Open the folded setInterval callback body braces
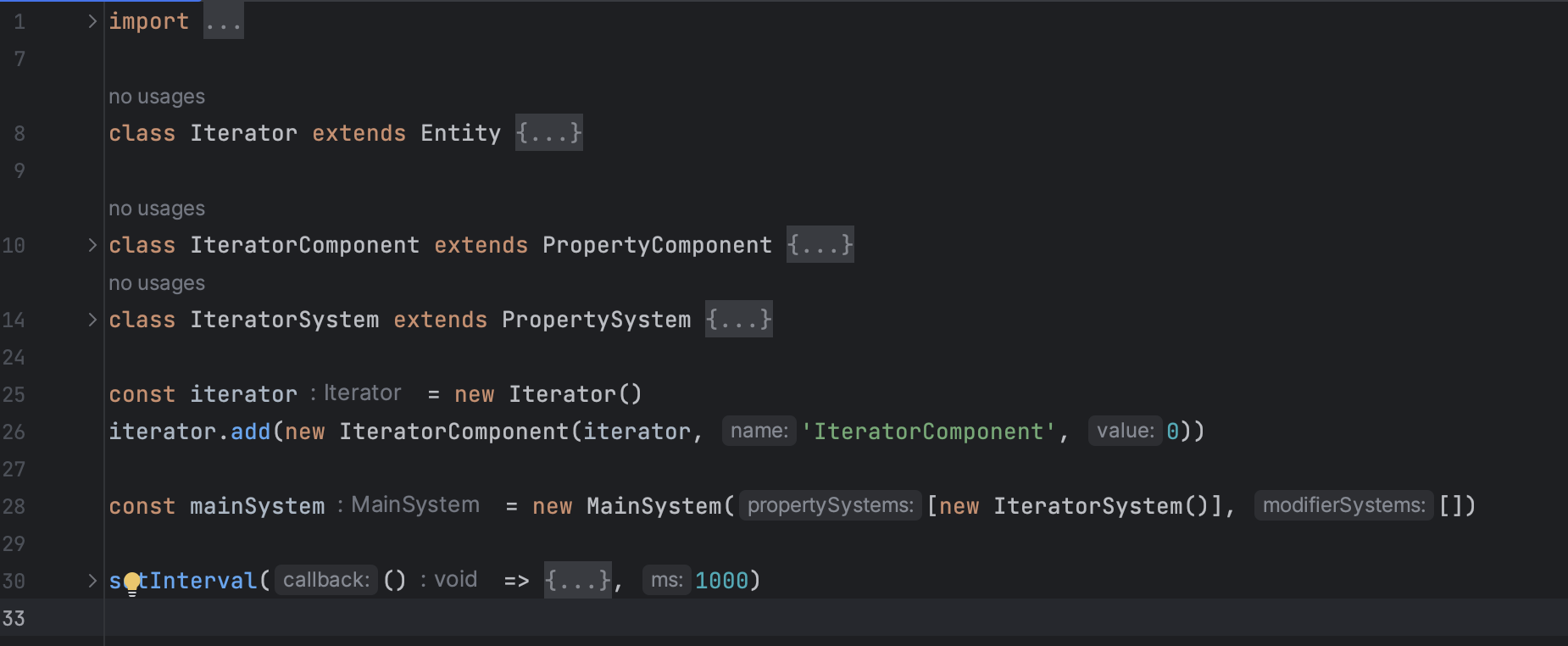 [x=577, y=581]
